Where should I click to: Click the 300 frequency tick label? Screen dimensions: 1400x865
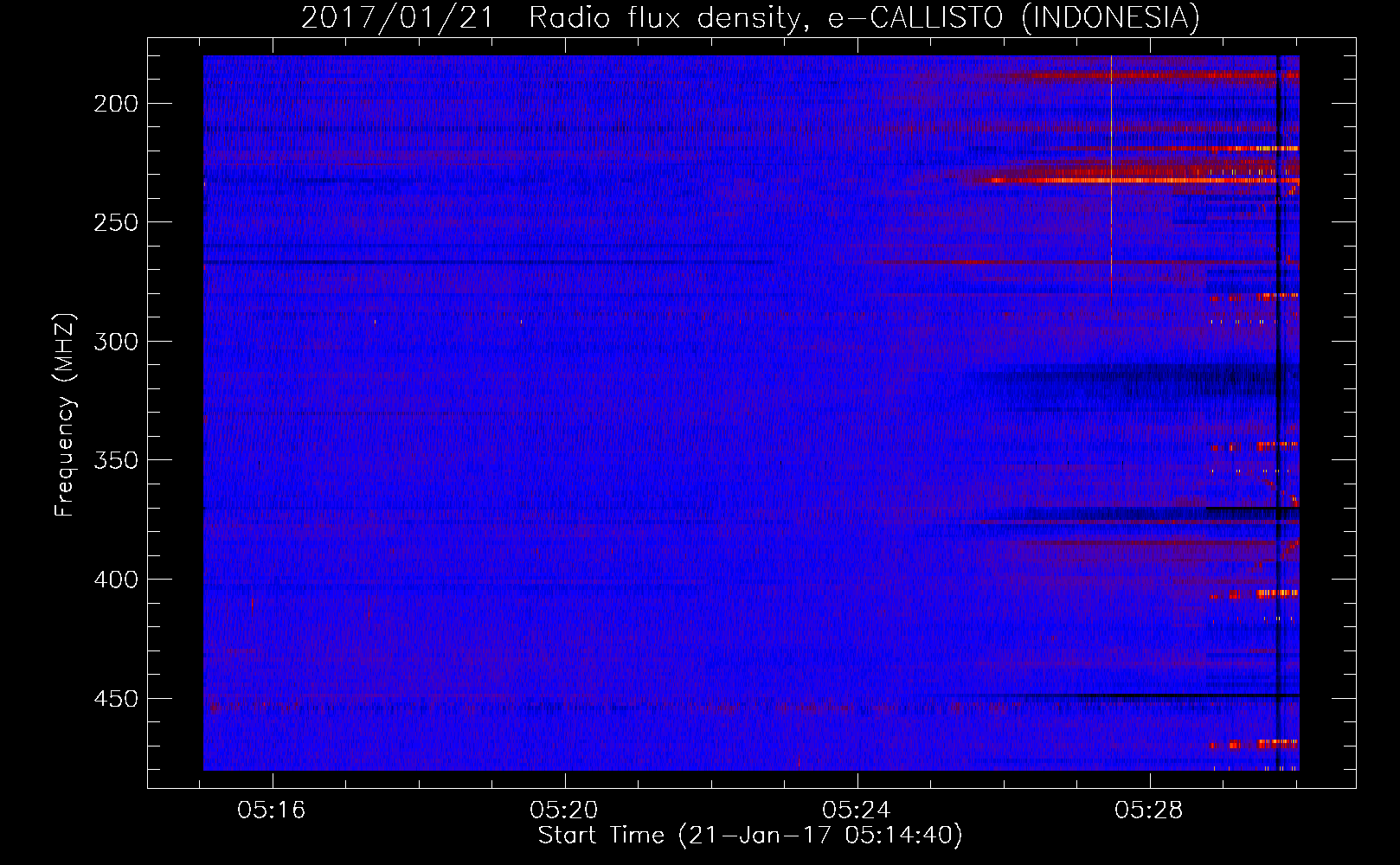[x=115, y=342]
